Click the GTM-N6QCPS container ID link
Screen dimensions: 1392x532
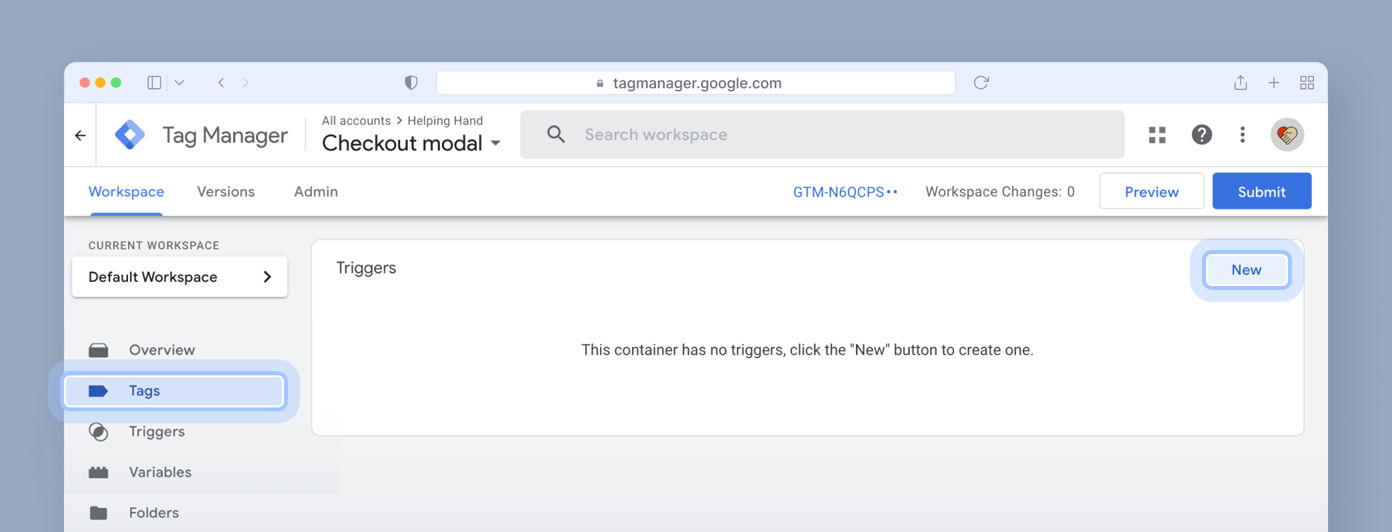coord(845,192)
